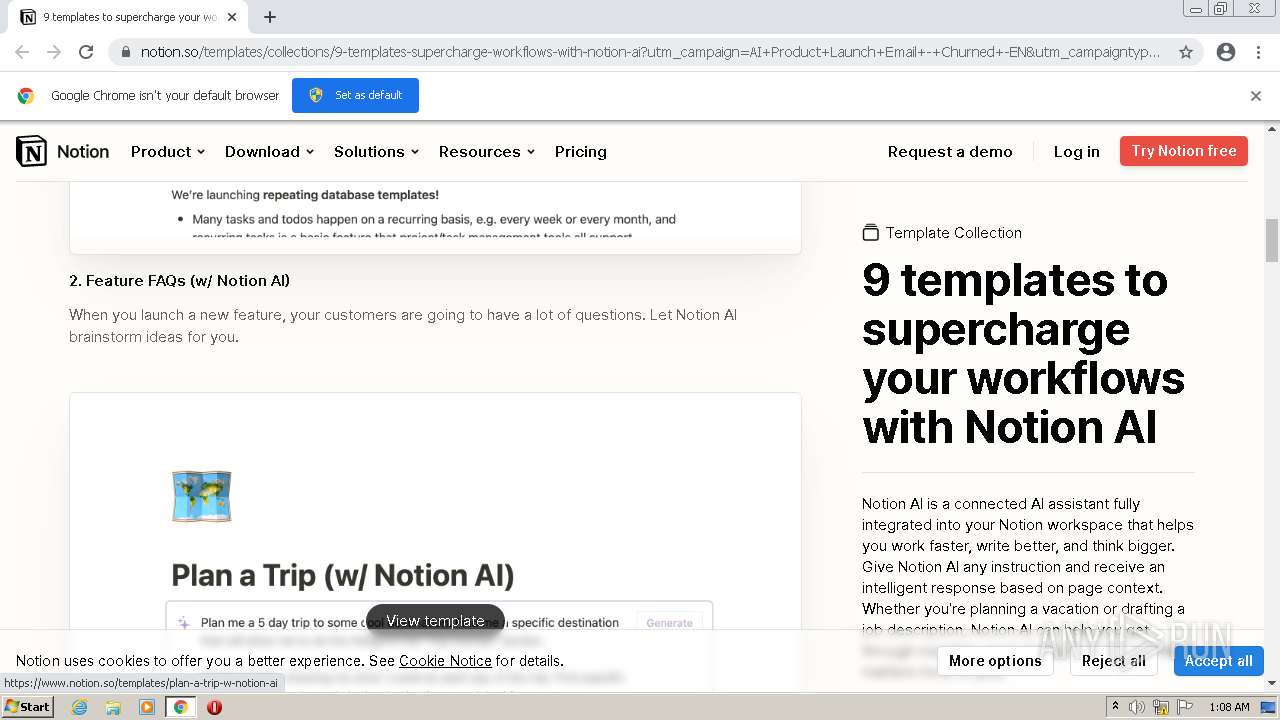Click the '9 templates to supercharge' title

pyautogui.click(x=1023, y=353)
